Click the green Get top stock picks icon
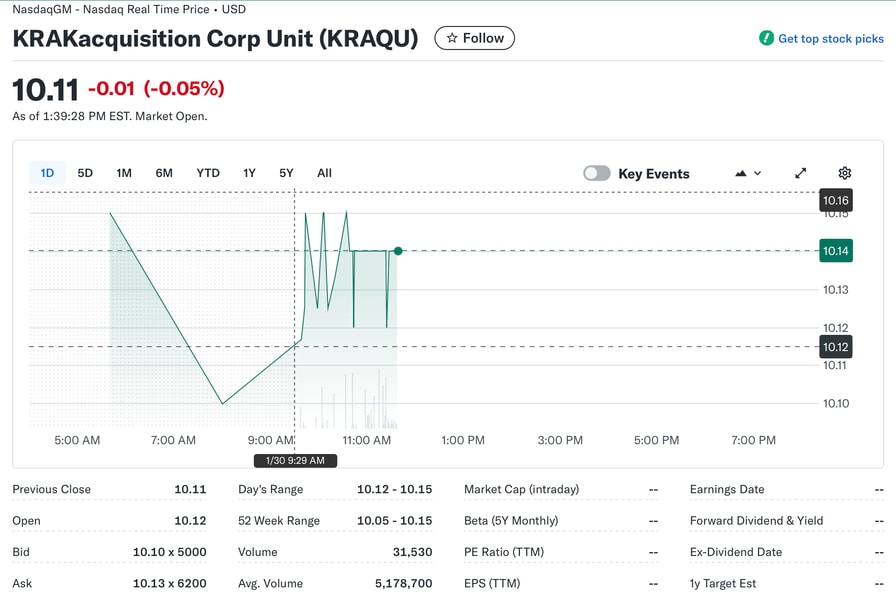The height and width of the screenshot is (606, 896). point(766,38)
